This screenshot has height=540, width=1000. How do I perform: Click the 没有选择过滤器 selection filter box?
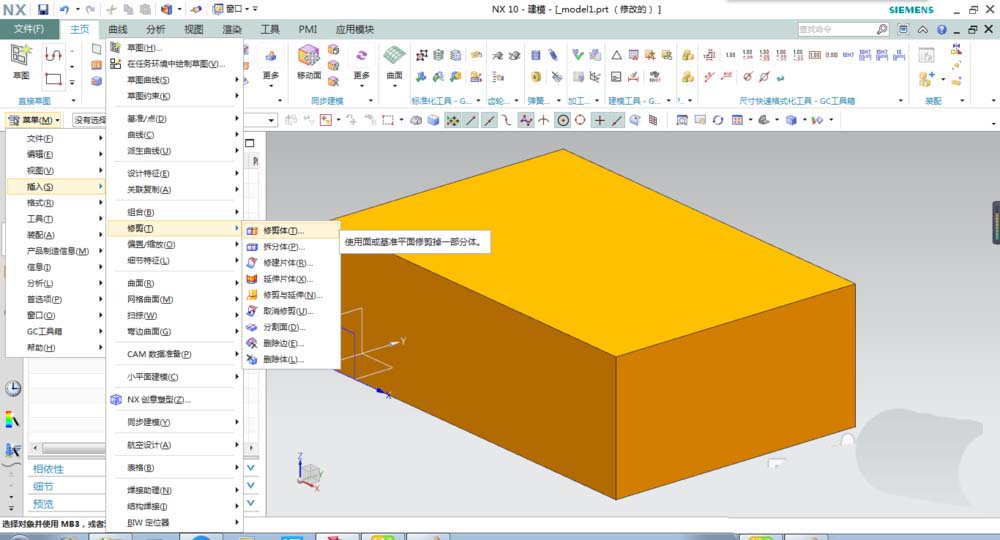pos(89,120)
